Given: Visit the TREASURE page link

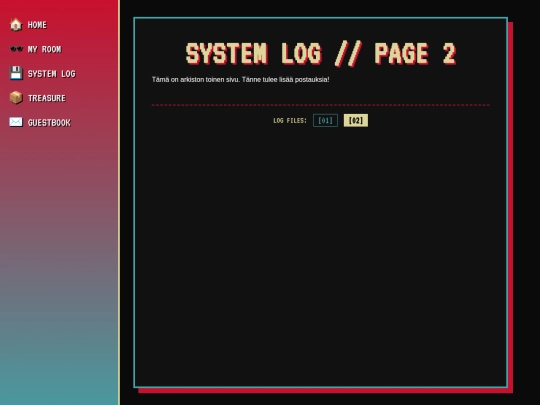Looking at the screenshot, I should [x=47, y=98].
